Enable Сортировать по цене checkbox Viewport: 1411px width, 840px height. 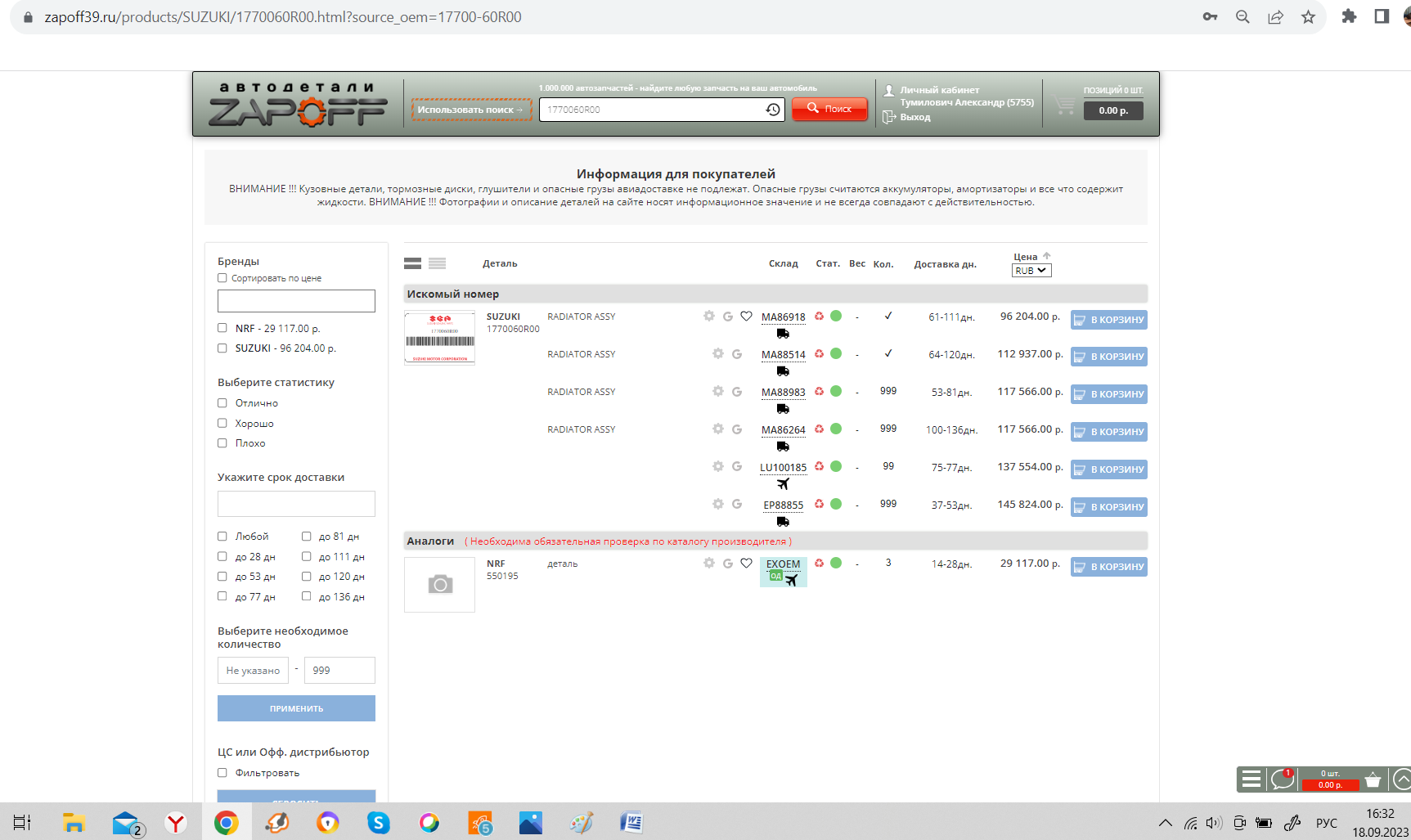(x=222, y=278)
